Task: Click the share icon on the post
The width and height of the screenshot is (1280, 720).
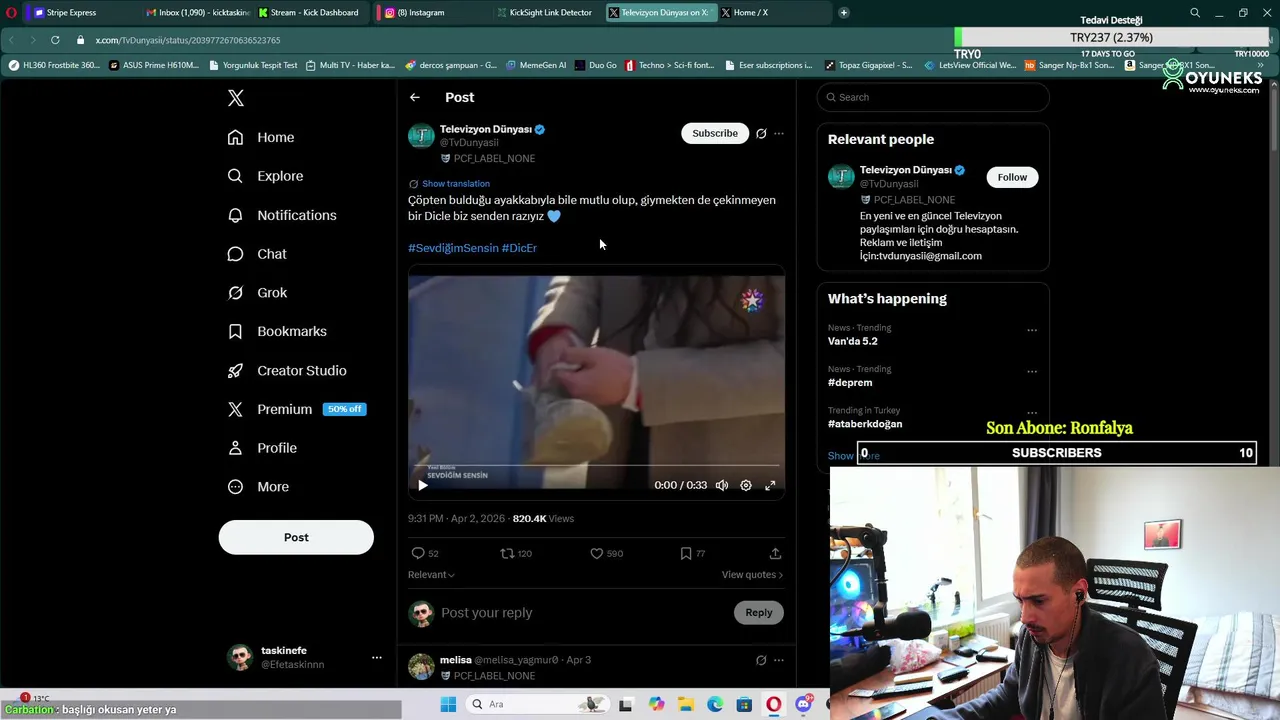Action: (x=775, y=553)
